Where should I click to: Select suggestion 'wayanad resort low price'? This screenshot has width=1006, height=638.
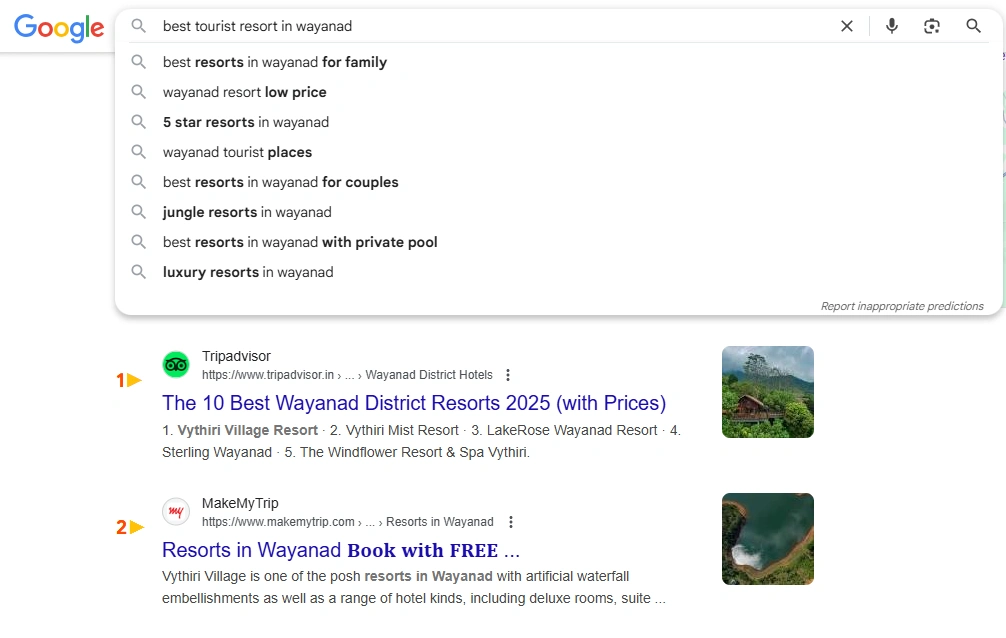pyautogui.click(x=245, y=92)
